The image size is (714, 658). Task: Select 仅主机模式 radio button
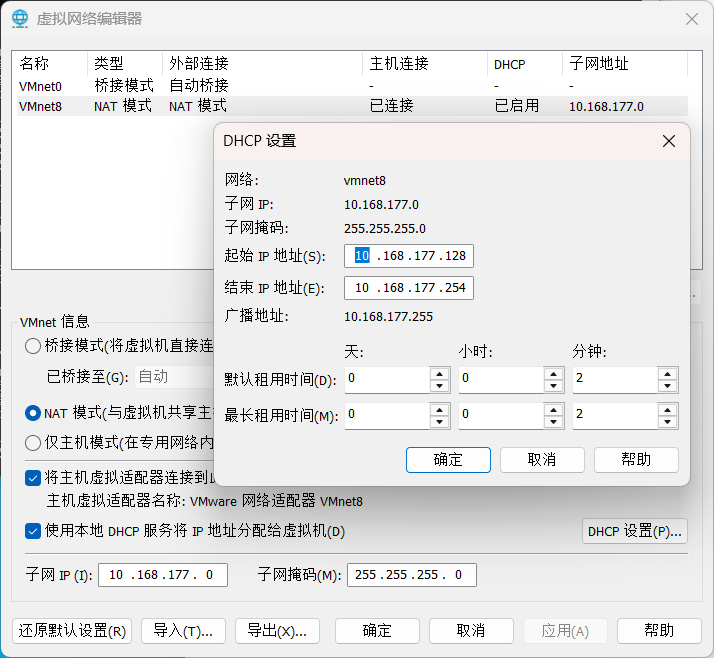point(33,443)
